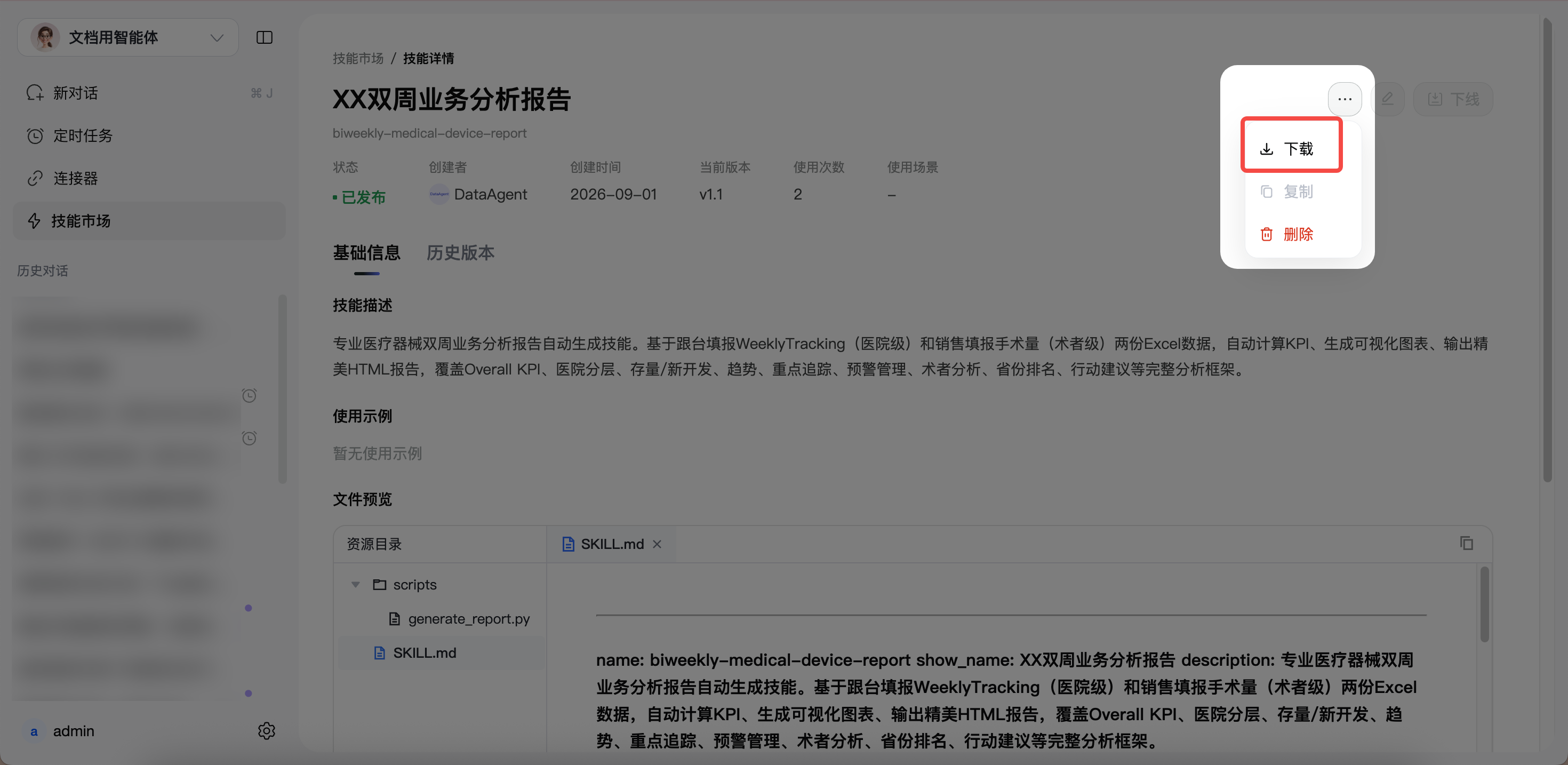Open the 文档用智能体 agent dropdown
Viewport: 1568px width, 765px height.
(128, 38)
